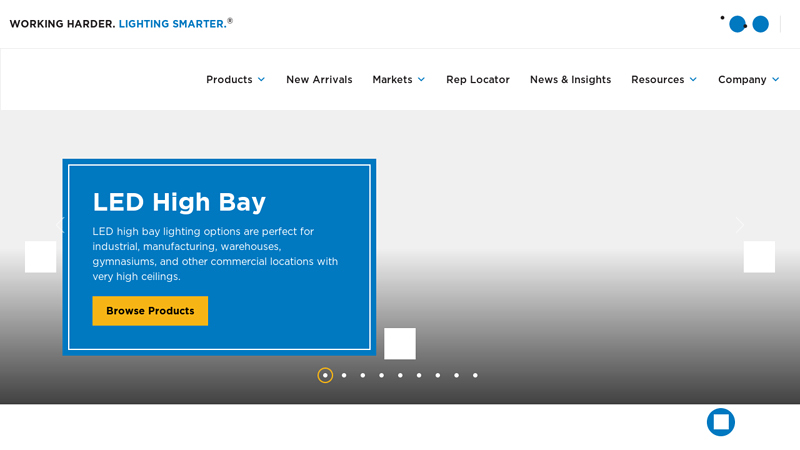Open the Resources dropdown menu
This screenshot has width=800, height=450.
click(663, 80)
